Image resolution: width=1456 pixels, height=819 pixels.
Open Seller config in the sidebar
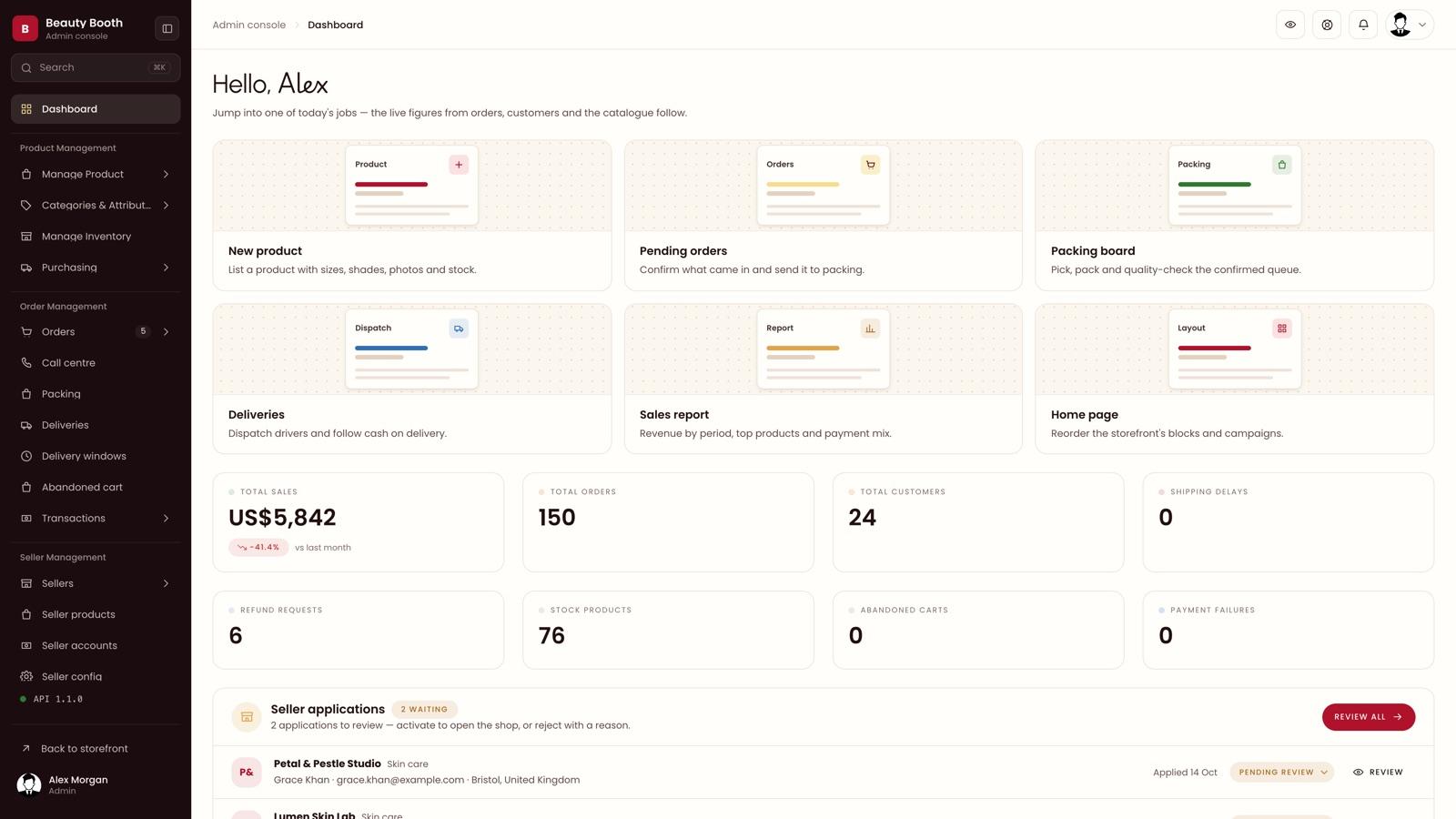(x=96, y=676)
